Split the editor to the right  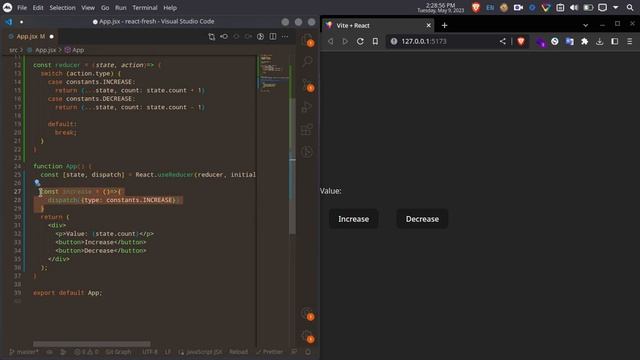(273, 36)
